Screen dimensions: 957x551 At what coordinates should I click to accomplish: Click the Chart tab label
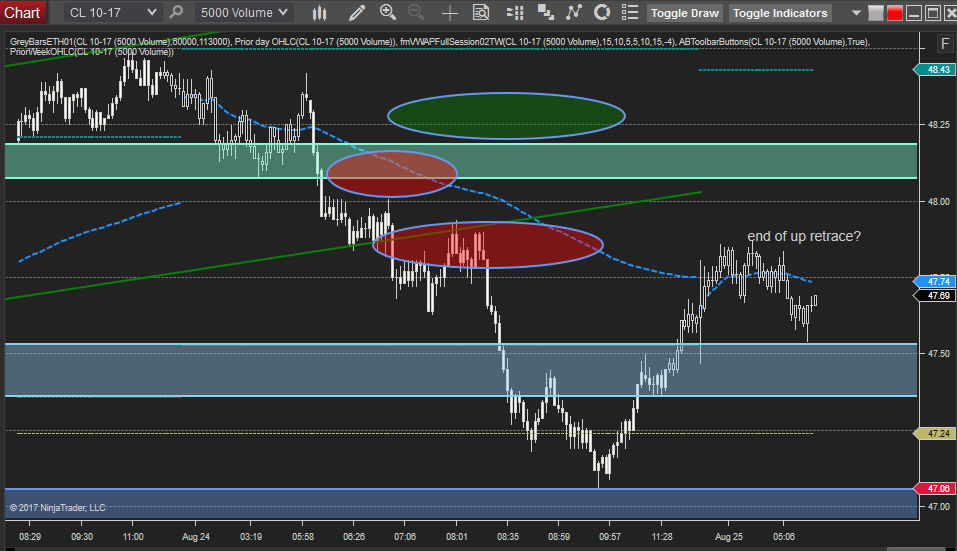23,12
